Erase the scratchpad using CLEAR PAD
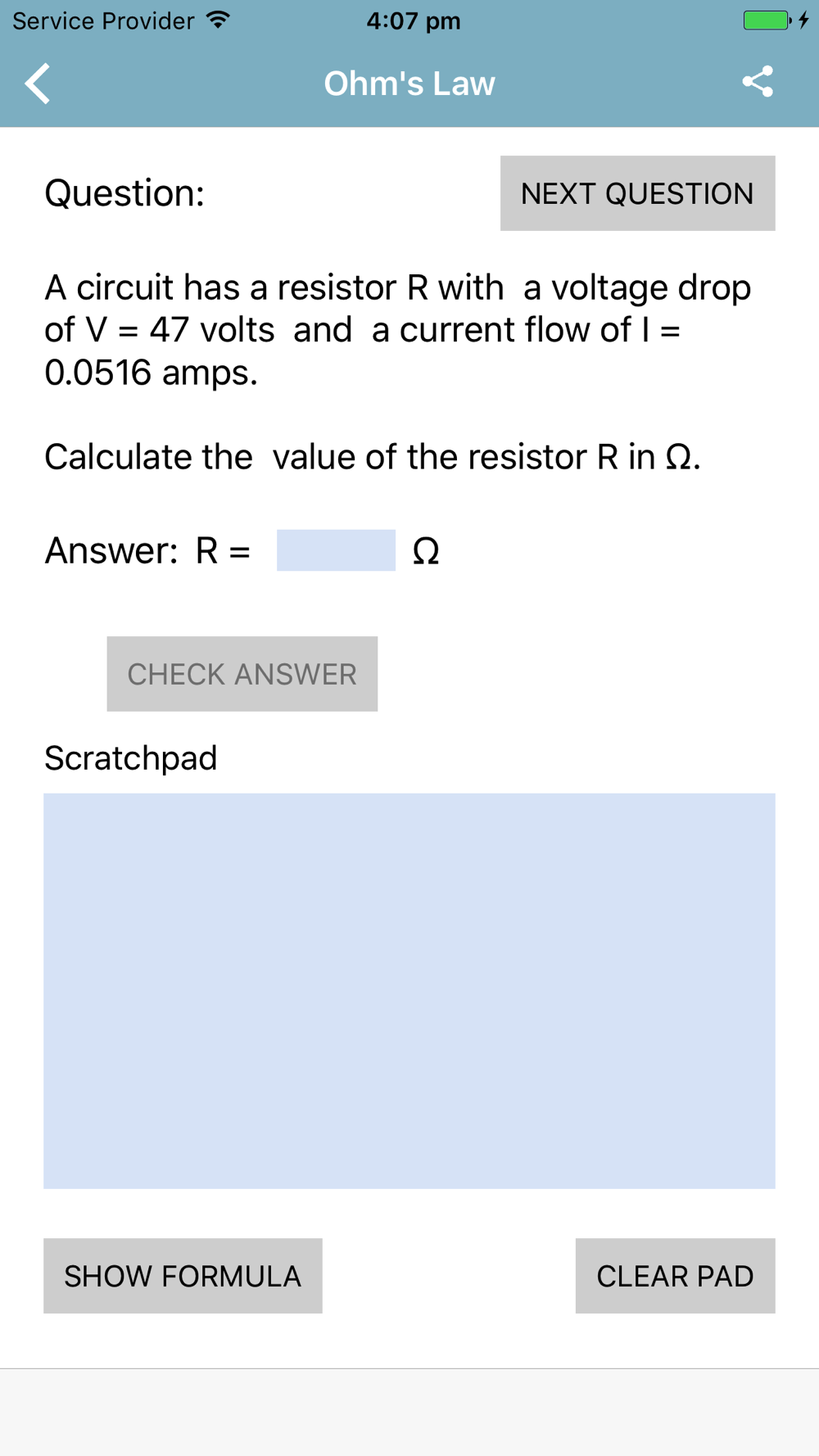The height and width of the screenshot is (1456, 819). pos(675,1276)
